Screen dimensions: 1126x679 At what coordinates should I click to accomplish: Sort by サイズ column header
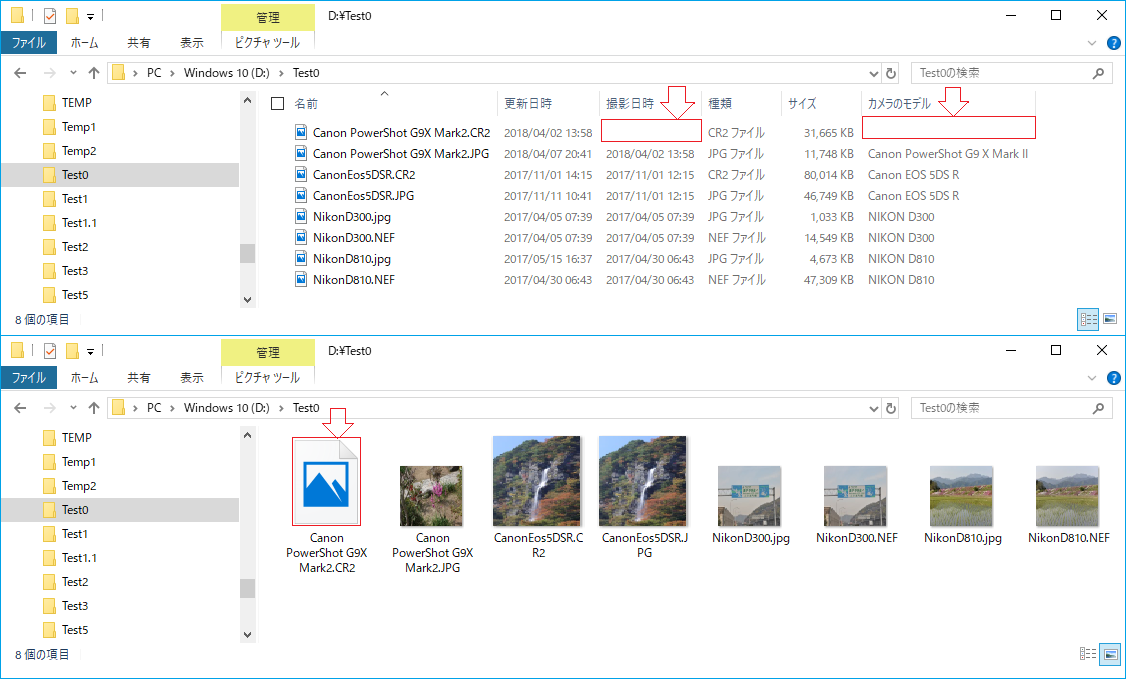802,104
